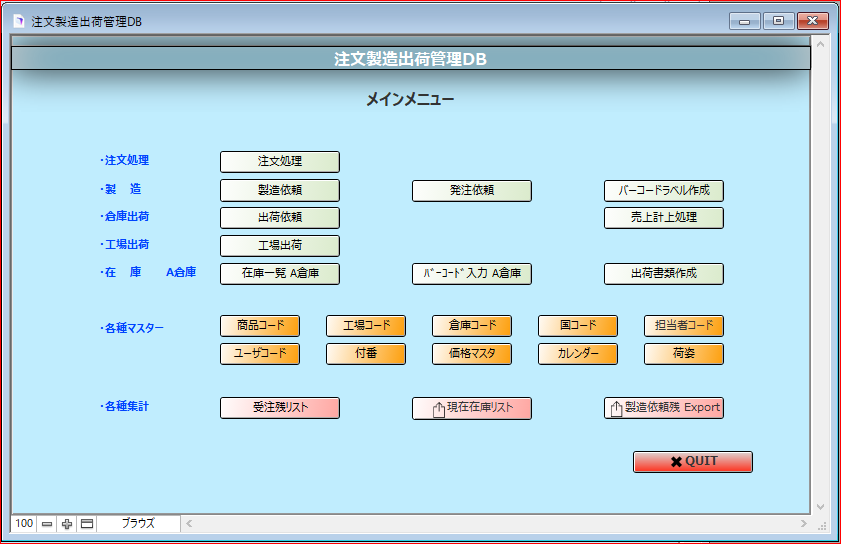Viewport: 841px width, 544px height.
Task: Click the window title document icon
Action: point(19,21)
